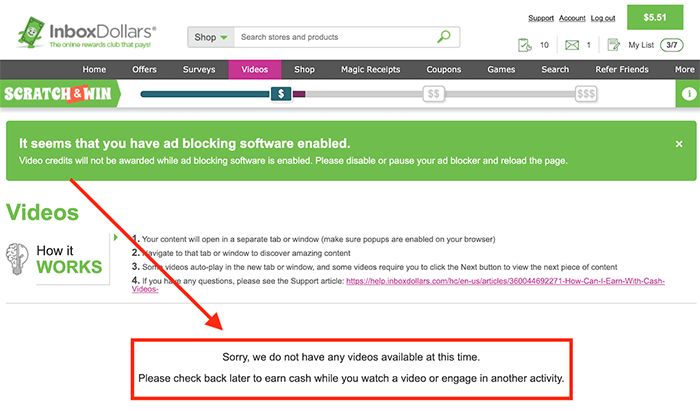This screenshot has height=411, width=700.
Task: Open the 3/7 My List counter
Action: click(x=671, y=45)
